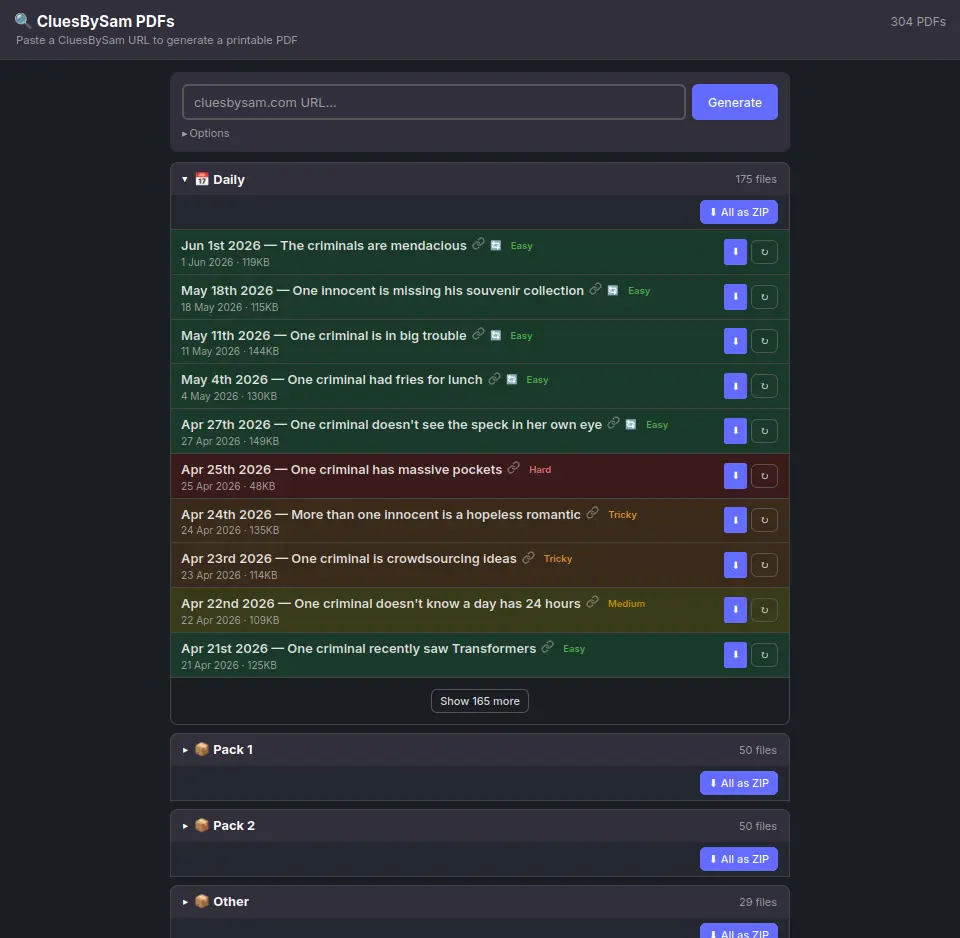Click the '304 PDFs' counter
The width and height of the screenshot is (960, 938).
click(x=917, y=22)
